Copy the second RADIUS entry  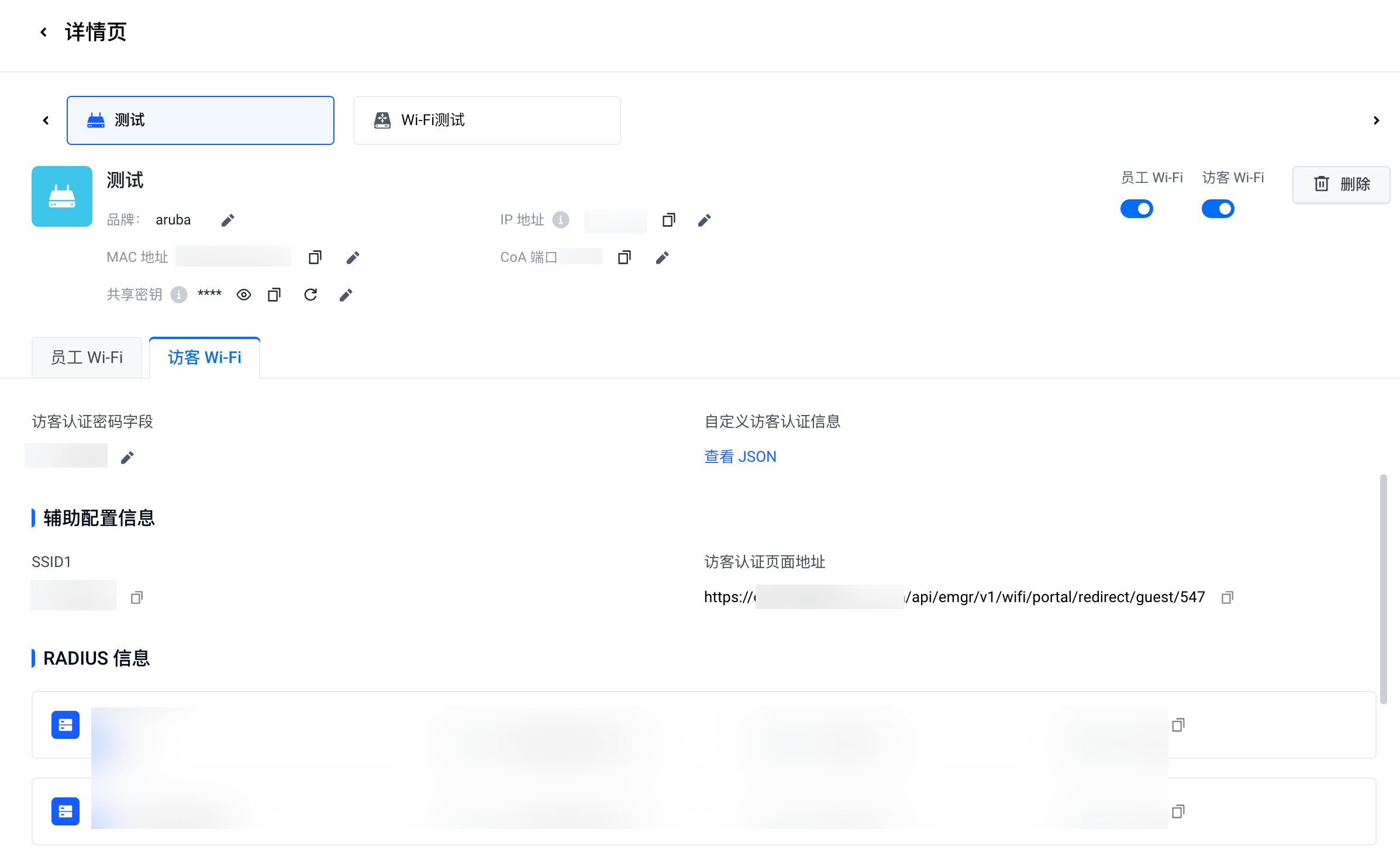coord(1178,811)
